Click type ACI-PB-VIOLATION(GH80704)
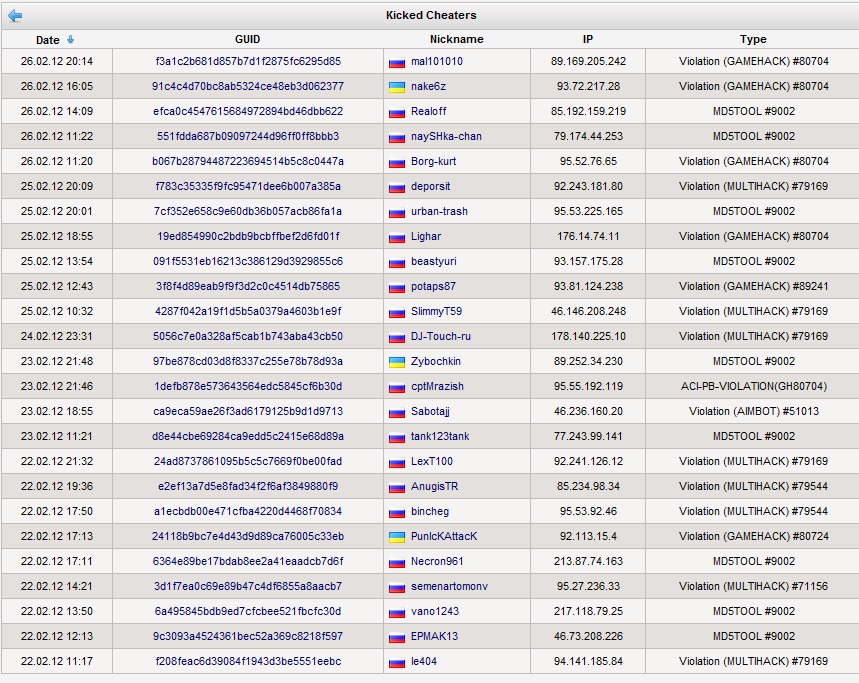The width and height of the screenshot is (859, 683). pyautogui.click(x=754, y=386)
